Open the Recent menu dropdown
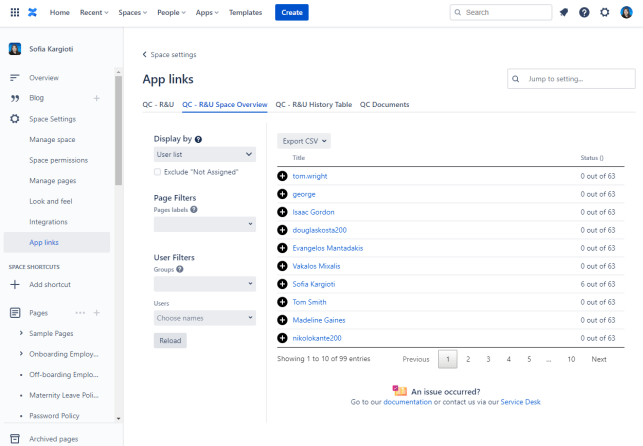 tap(94, 12)
